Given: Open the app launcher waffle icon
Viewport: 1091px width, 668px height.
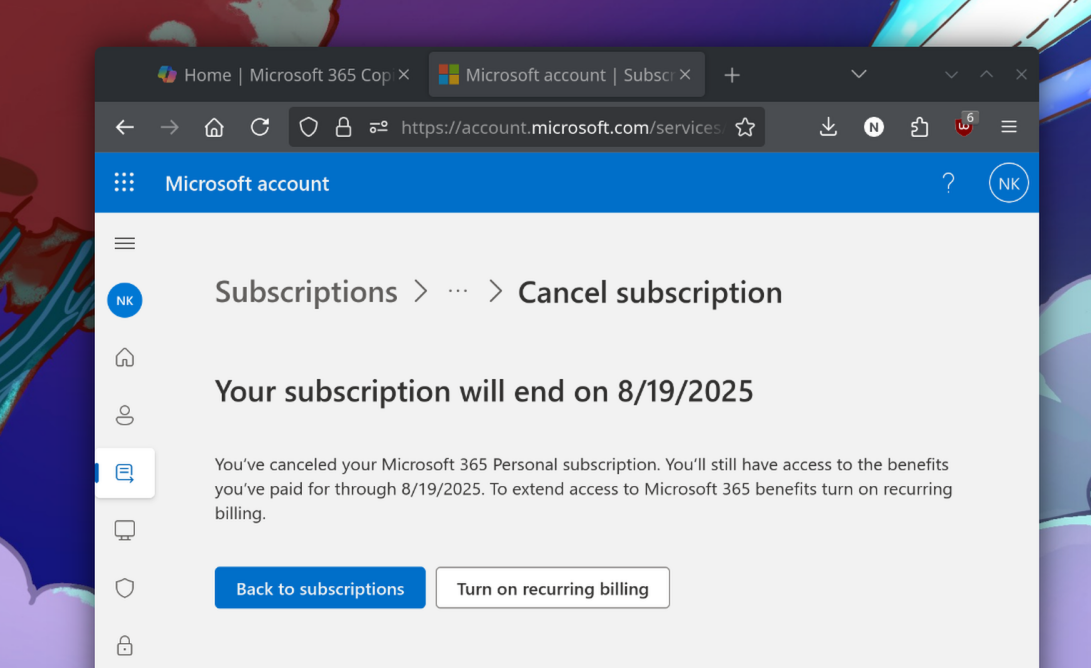Looking at the screenshot, I should click(124, 182).
